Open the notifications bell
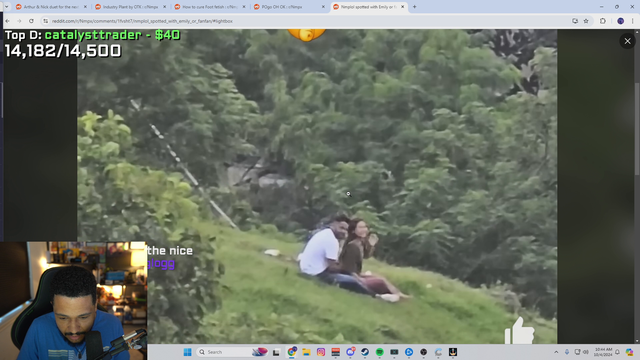 point(618,352)
